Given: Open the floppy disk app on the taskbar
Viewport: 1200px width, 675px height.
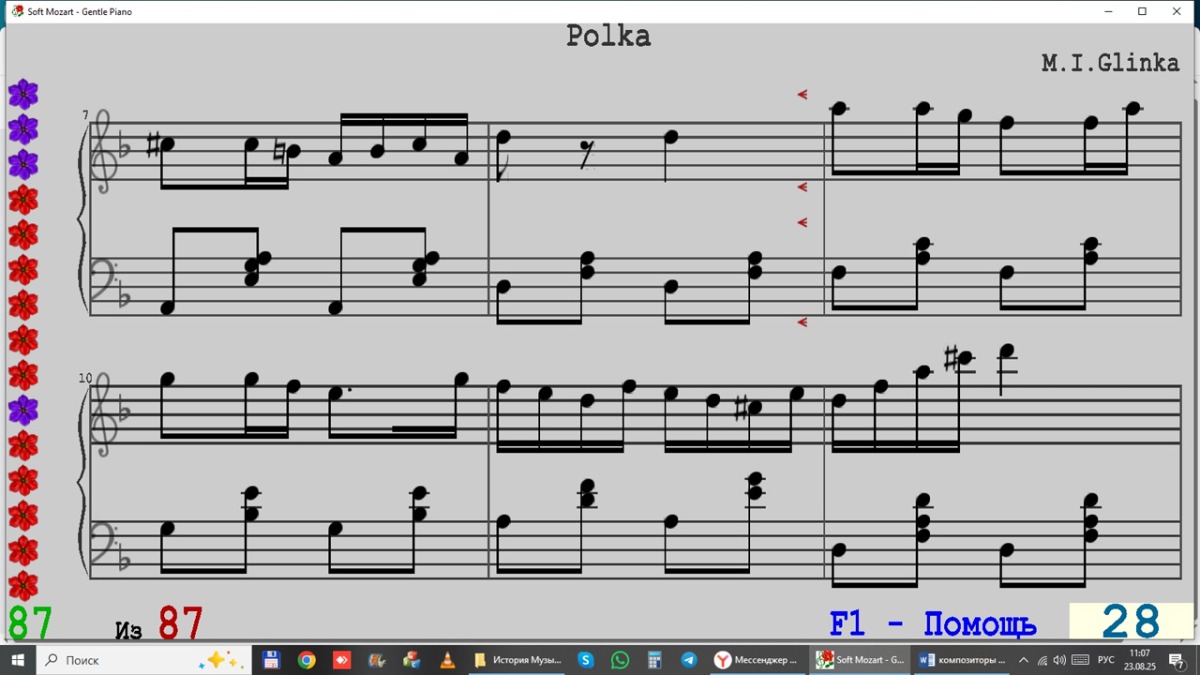Looking at the screenshot, I should [x=270, y=660].
